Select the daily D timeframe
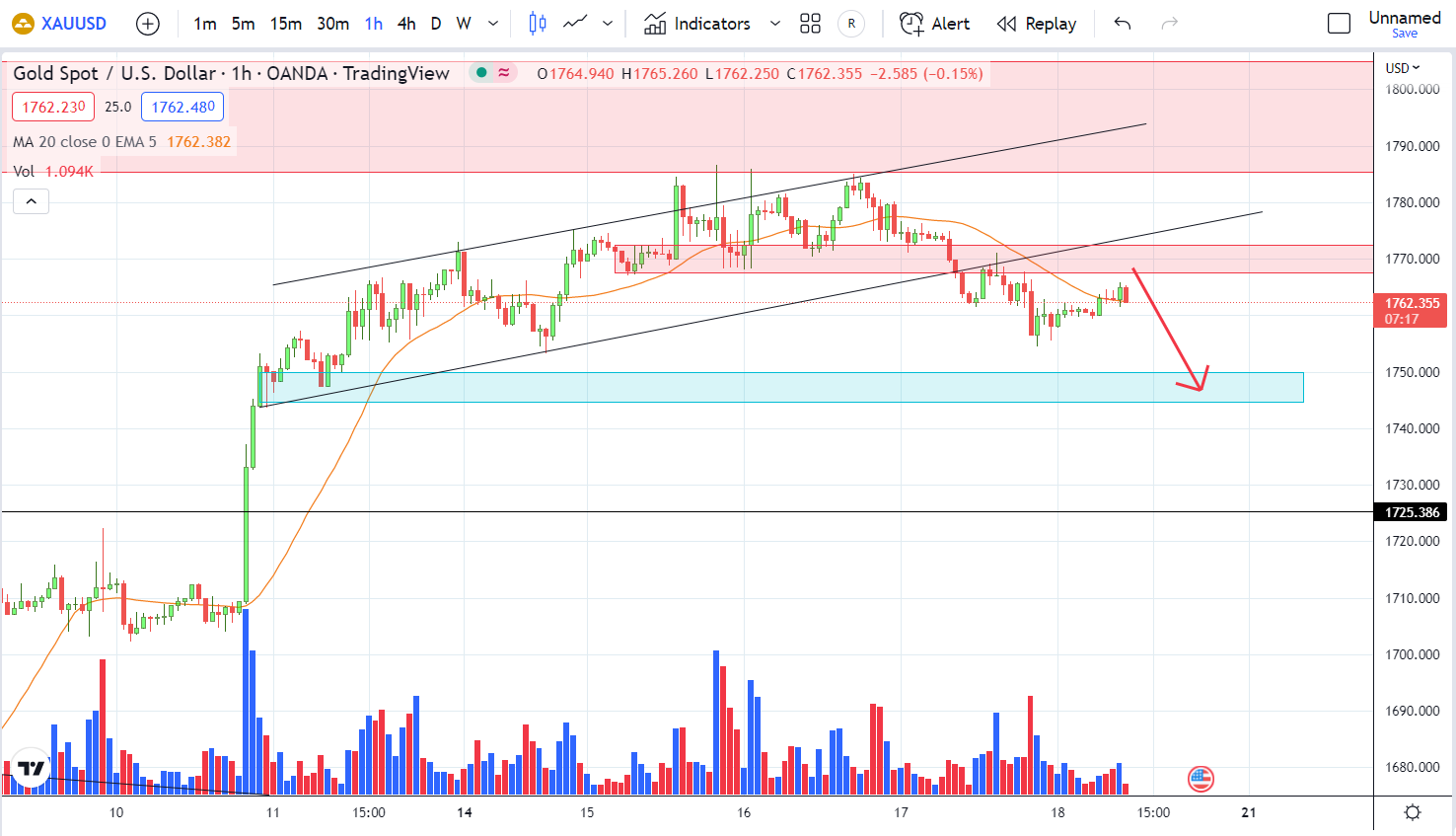Image resolution: width=1456 pixels, height=836 pixels. click(x=436, y=24)
